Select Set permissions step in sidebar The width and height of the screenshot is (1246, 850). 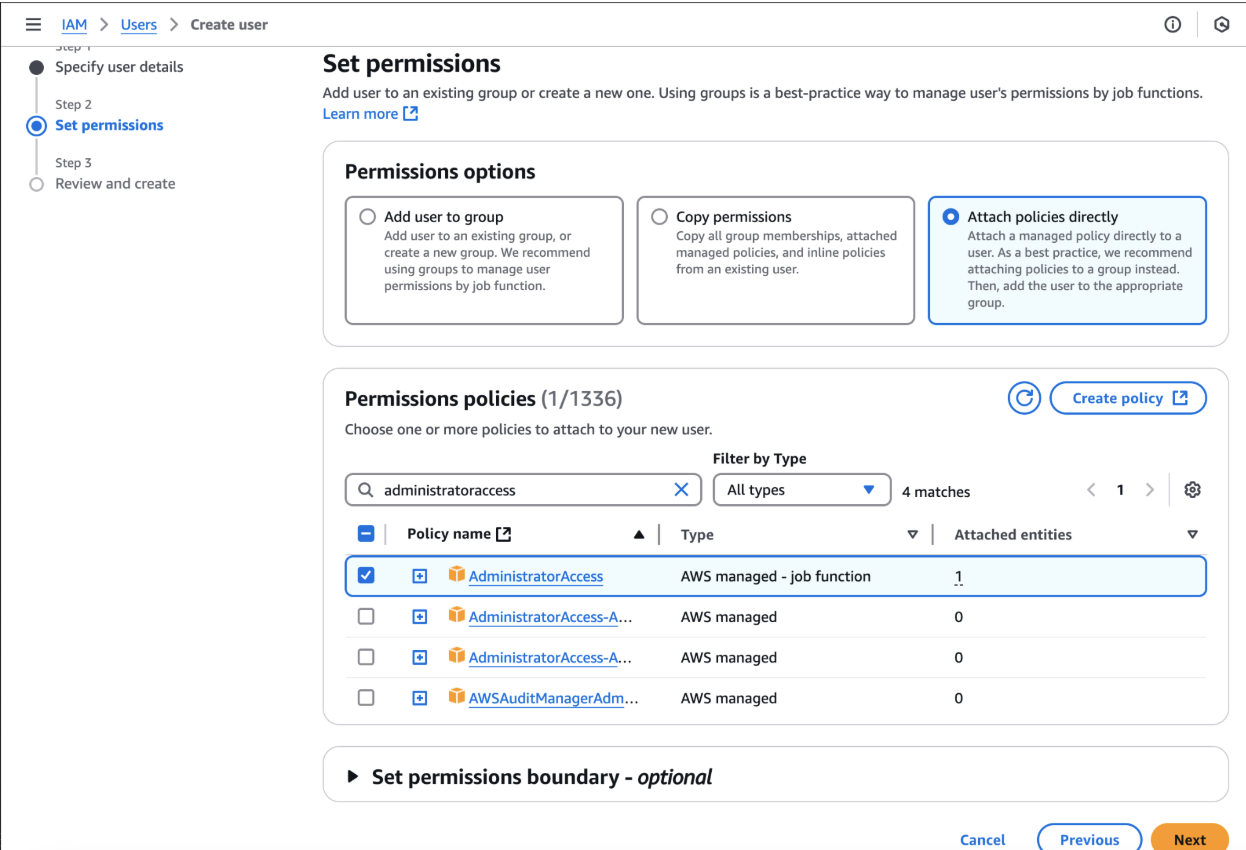(x=109, y=125)
